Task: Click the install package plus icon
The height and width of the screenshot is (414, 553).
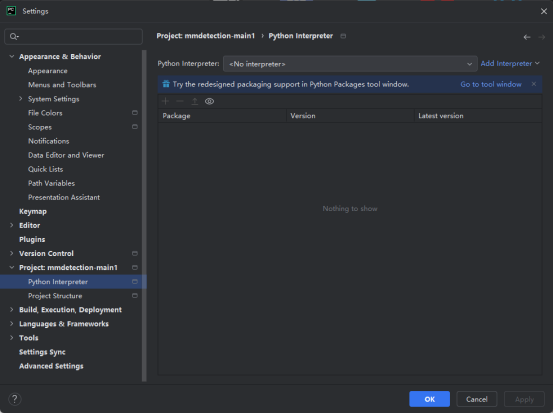Action: 165,102
